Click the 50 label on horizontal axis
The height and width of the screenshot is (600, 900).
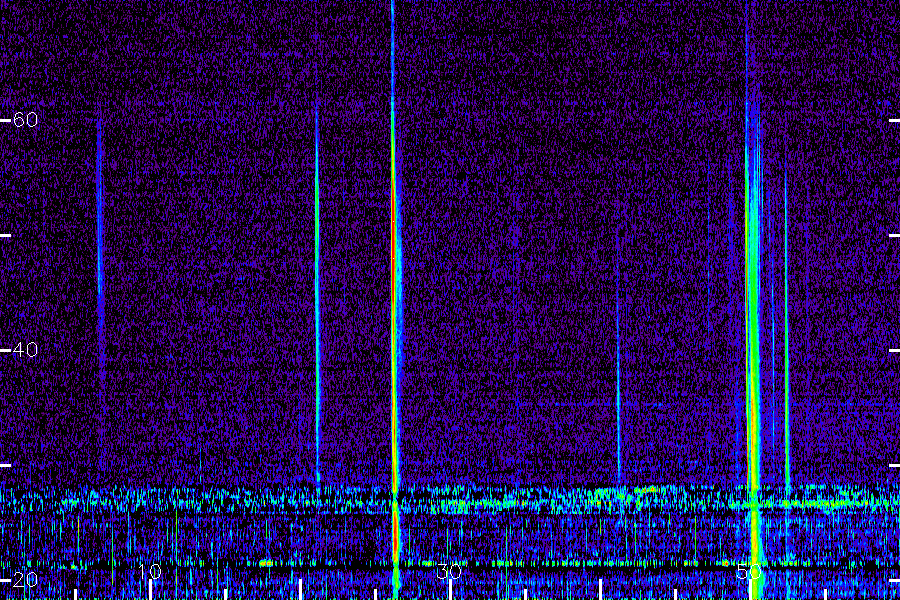[749, 572]
